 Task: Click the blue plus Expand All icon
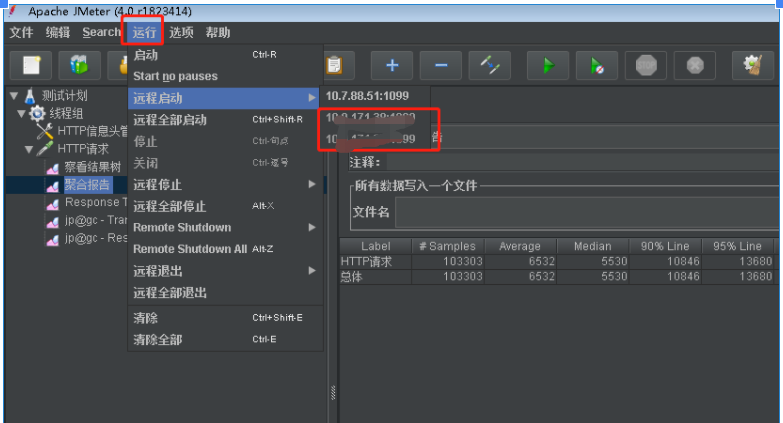[x=392, y=65]
